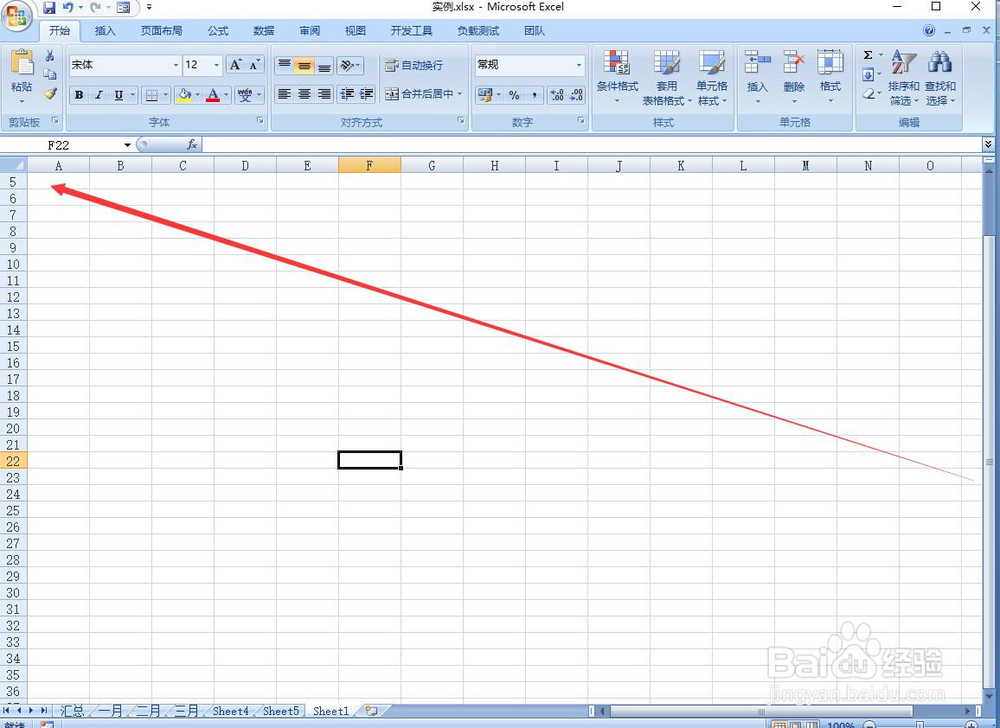The image size is (1000, 728).
Task: Open the Sheet4 sheet tab
Action: [231, 710]
